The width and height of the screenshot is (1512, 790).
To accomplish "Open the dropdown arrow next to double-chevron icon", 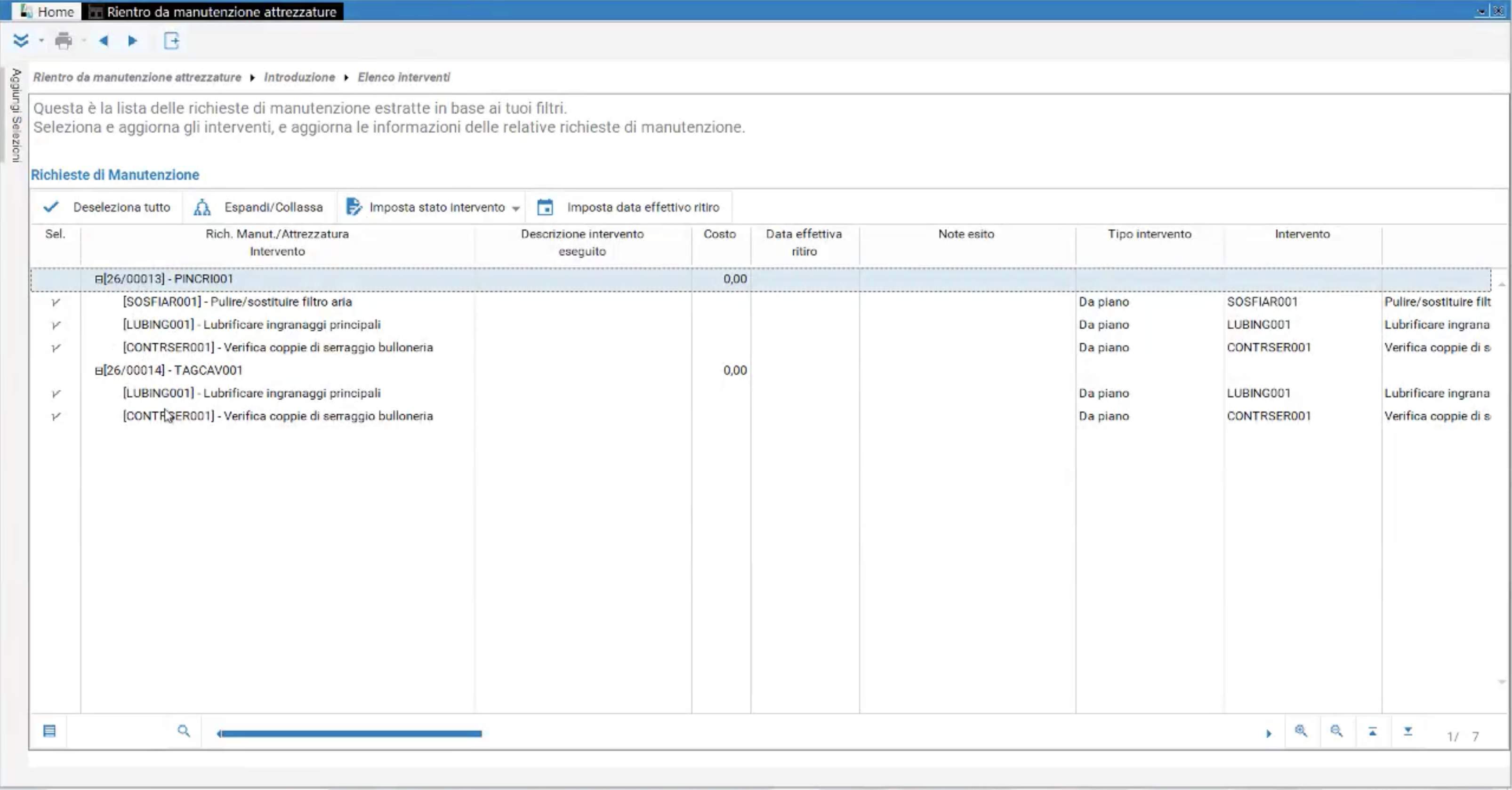I will [41, 40].
